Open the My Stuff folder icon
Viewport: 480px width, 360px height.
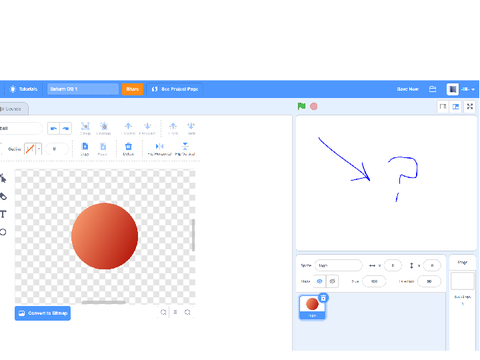coord(433,89)
